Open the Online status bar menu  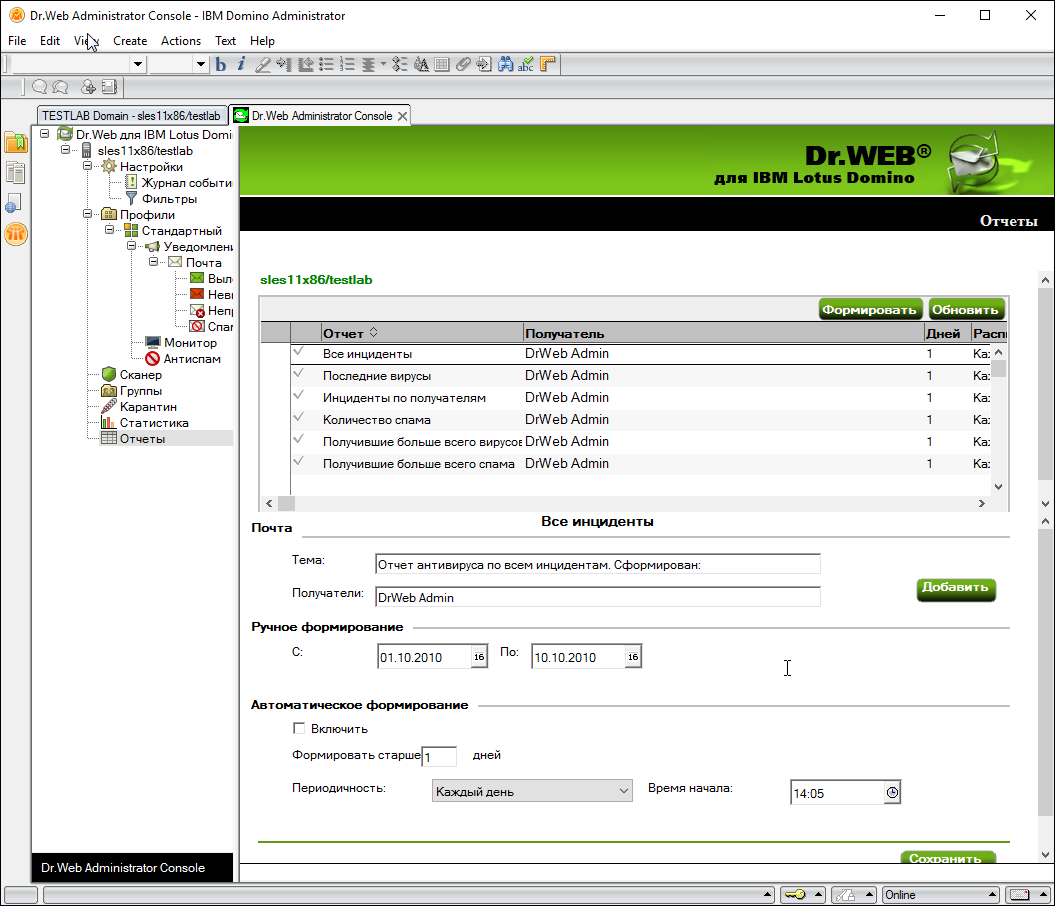(x=939, y=895)
